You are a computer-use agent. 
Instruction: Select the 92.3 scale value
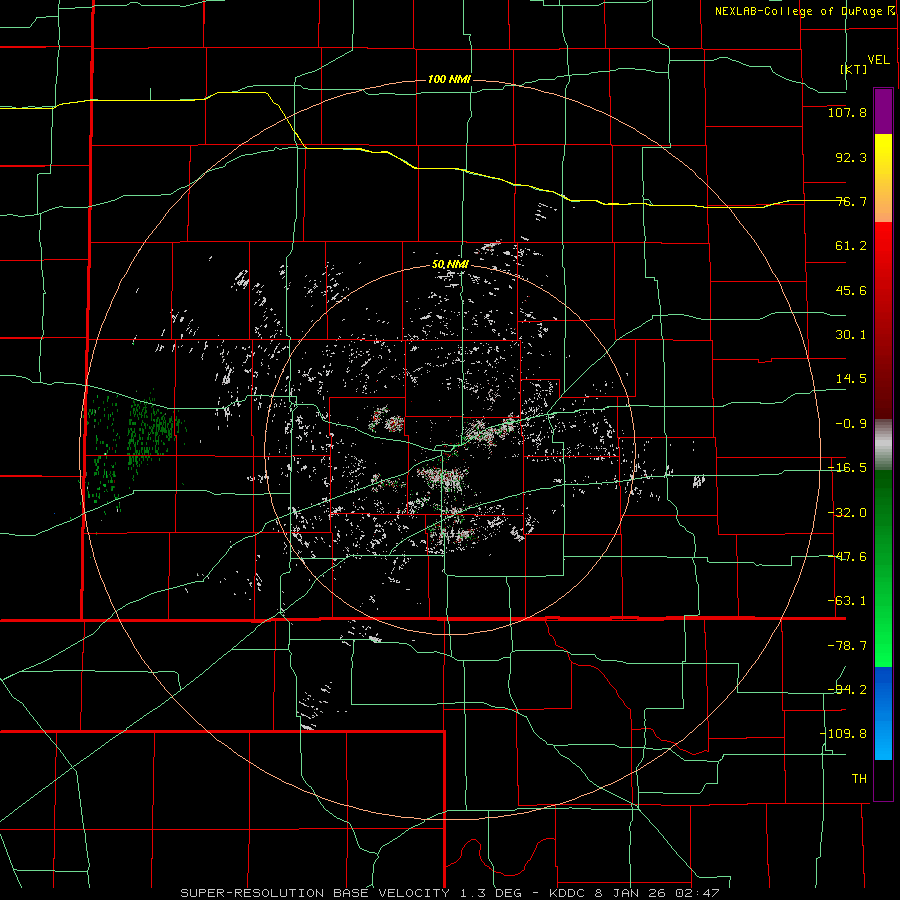[x=851, y=157]
